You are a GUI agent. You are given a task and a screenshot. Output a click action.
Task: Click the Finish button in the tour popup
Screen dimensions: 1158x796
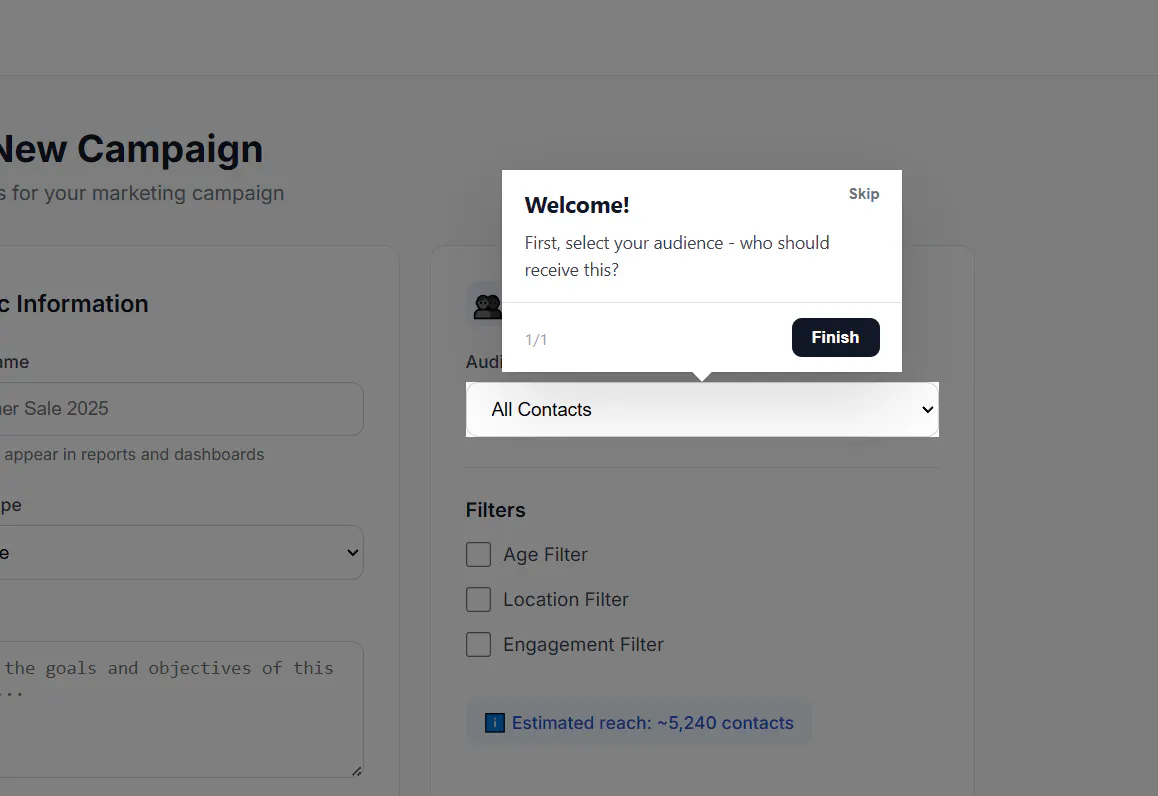835,337
